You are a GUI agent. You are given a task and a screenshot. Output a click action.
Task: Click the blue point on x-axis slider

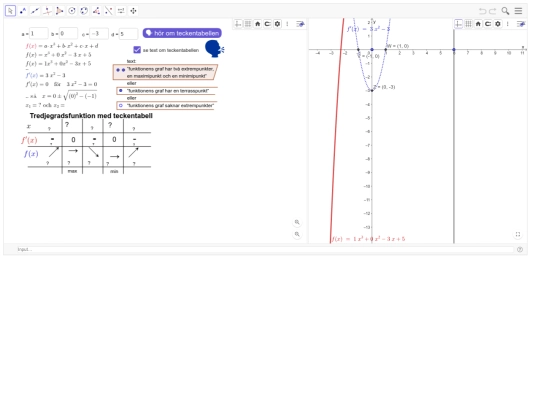pos(454,50)
